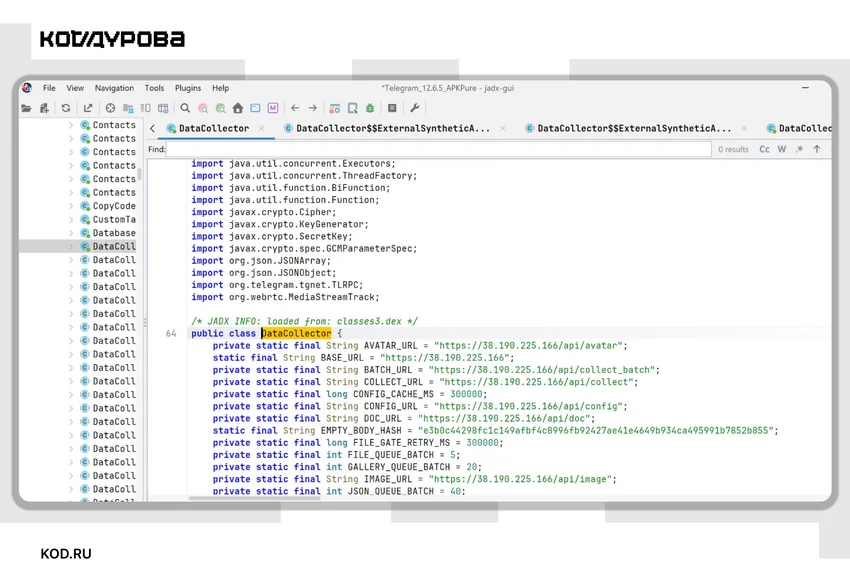Click highlighted DataCollector class name in code
Image resolution: width=850 pixels, height=582 pixels.
pyautogui.click(x=297, y=333)
